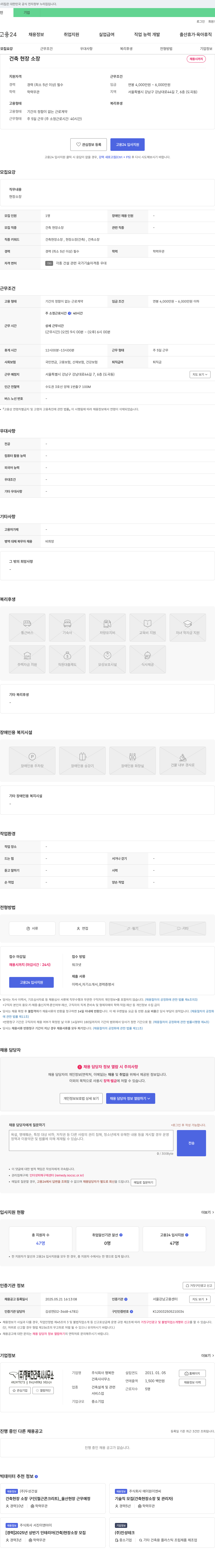Viewport: 215px width, 1568px height.
Task: Select the 기타 screening method tile
Action: pyautogui.click(x=183, y=928)
